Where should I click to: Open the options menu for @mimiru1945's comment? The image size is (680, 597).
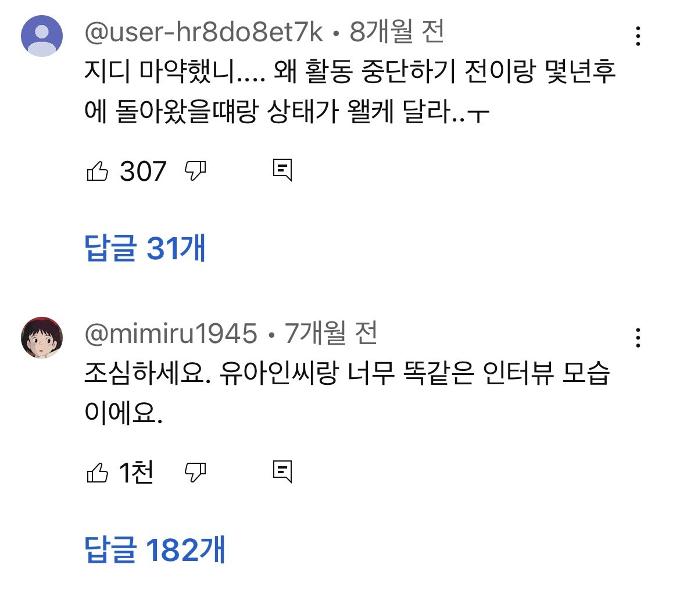[x=638, y=339]
